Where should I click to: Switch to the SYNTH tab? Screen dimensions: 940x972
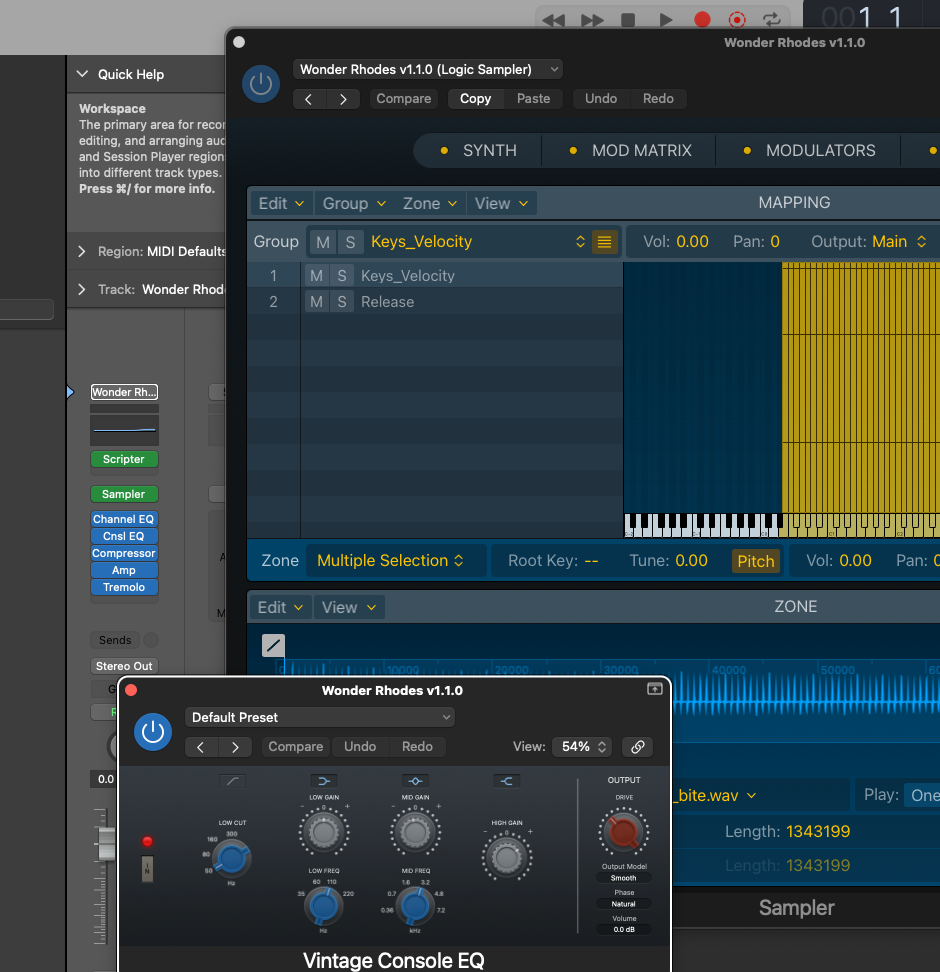478,151
